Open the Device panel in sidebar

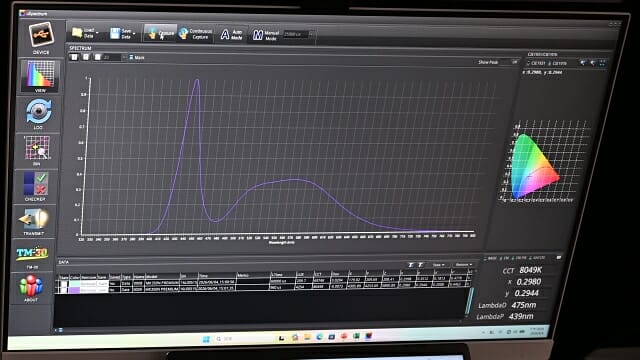point(41,38)
